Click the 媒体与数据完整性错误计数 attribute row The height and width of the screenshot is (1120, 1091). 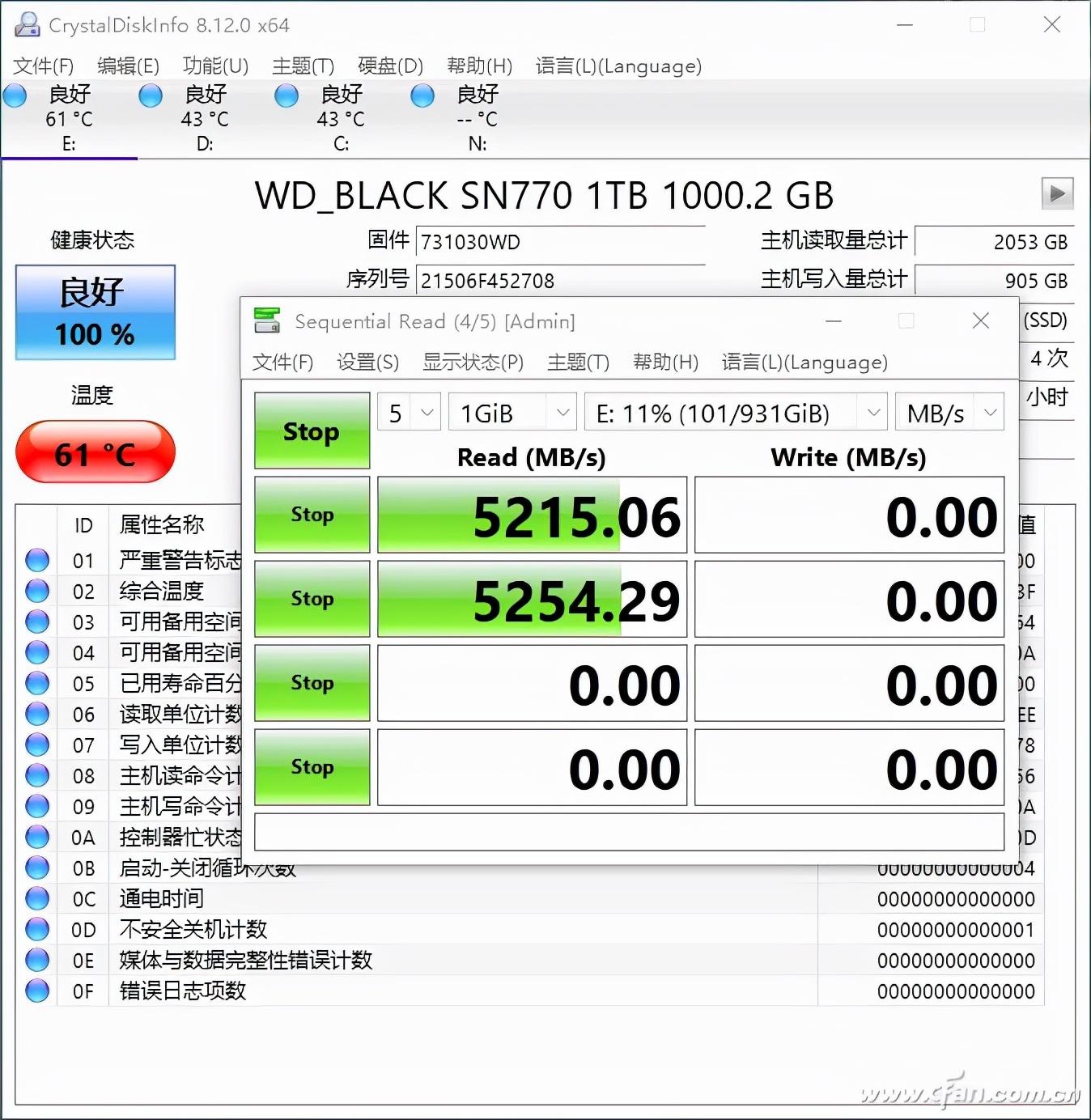pyautogui.click(x=530, y=960)
